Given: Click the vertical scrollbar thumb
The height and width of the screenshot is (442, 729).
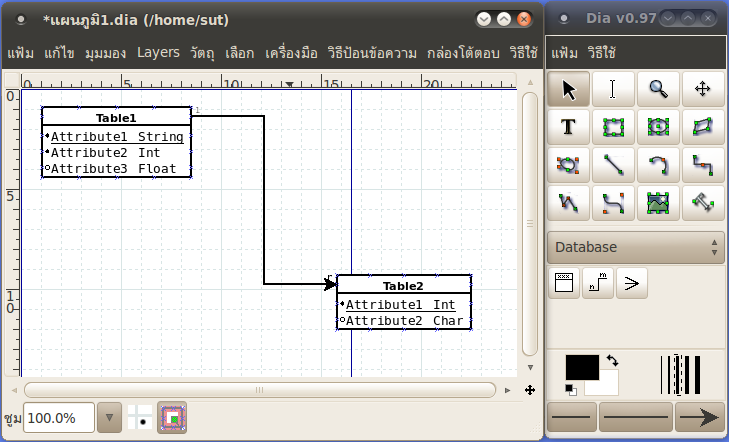Looking at the screenshot, I should coord(530,224).
